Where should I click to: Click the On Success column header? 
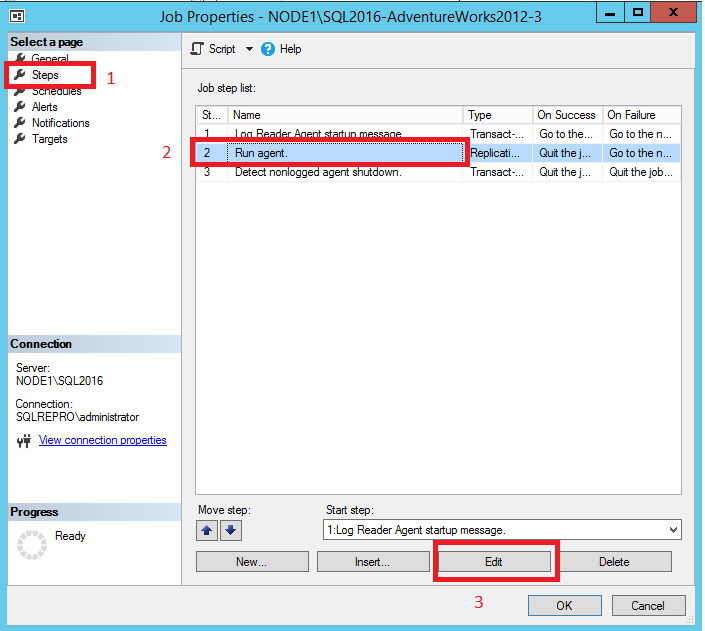tap(567, 115)
